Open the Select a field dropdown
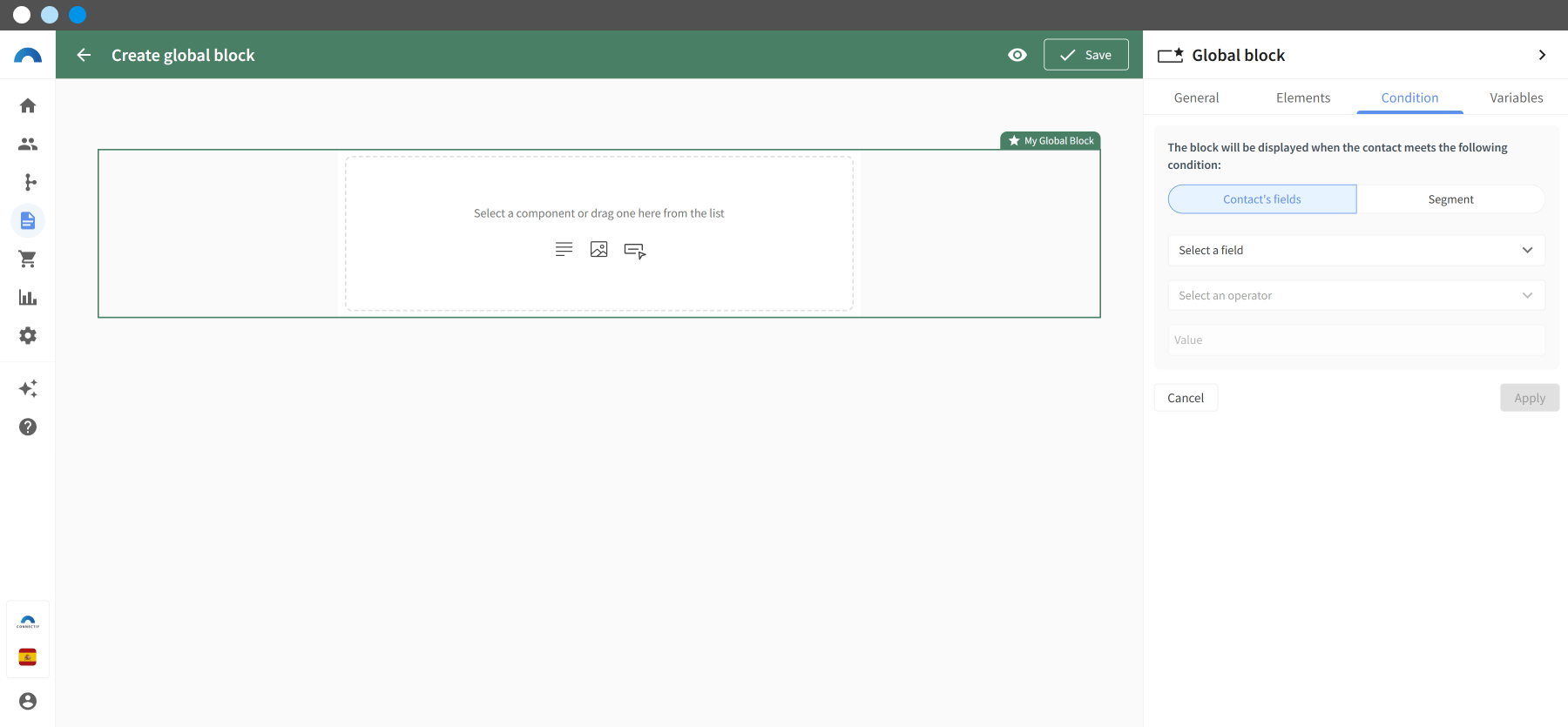Screen dimensions: 1568x727 point(1356,250)
